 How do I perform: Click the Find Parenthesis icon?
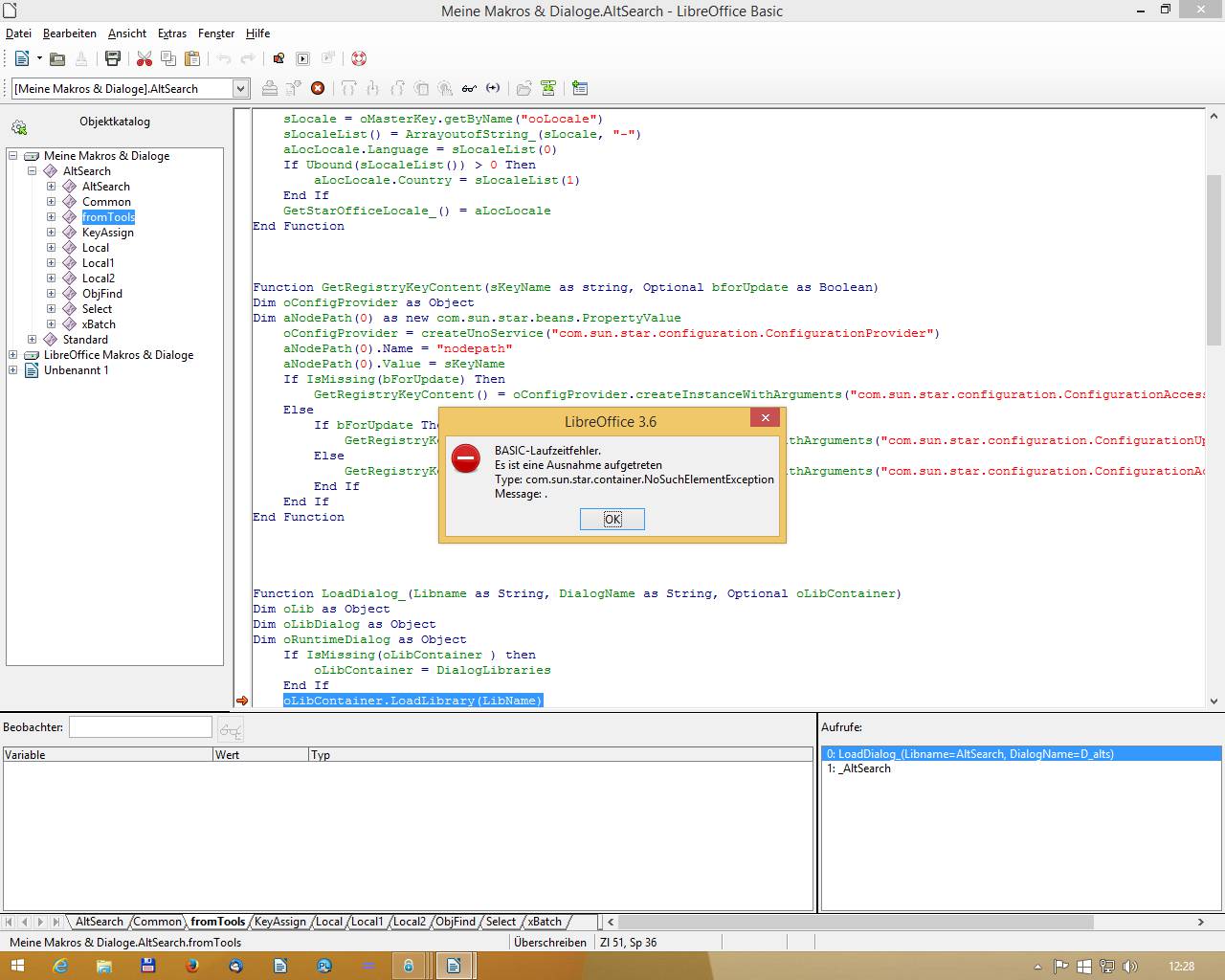point(493,88)
